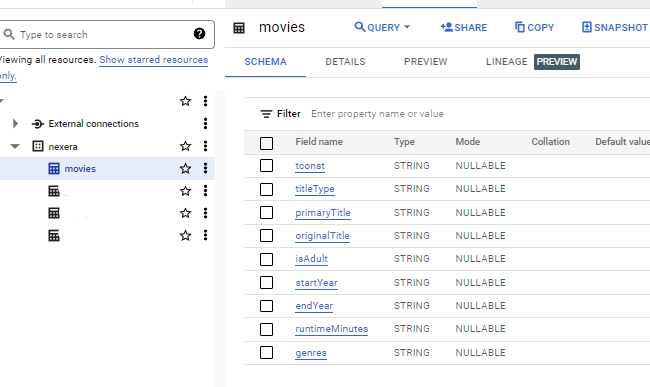Open the primaryTitle field link

323,213
